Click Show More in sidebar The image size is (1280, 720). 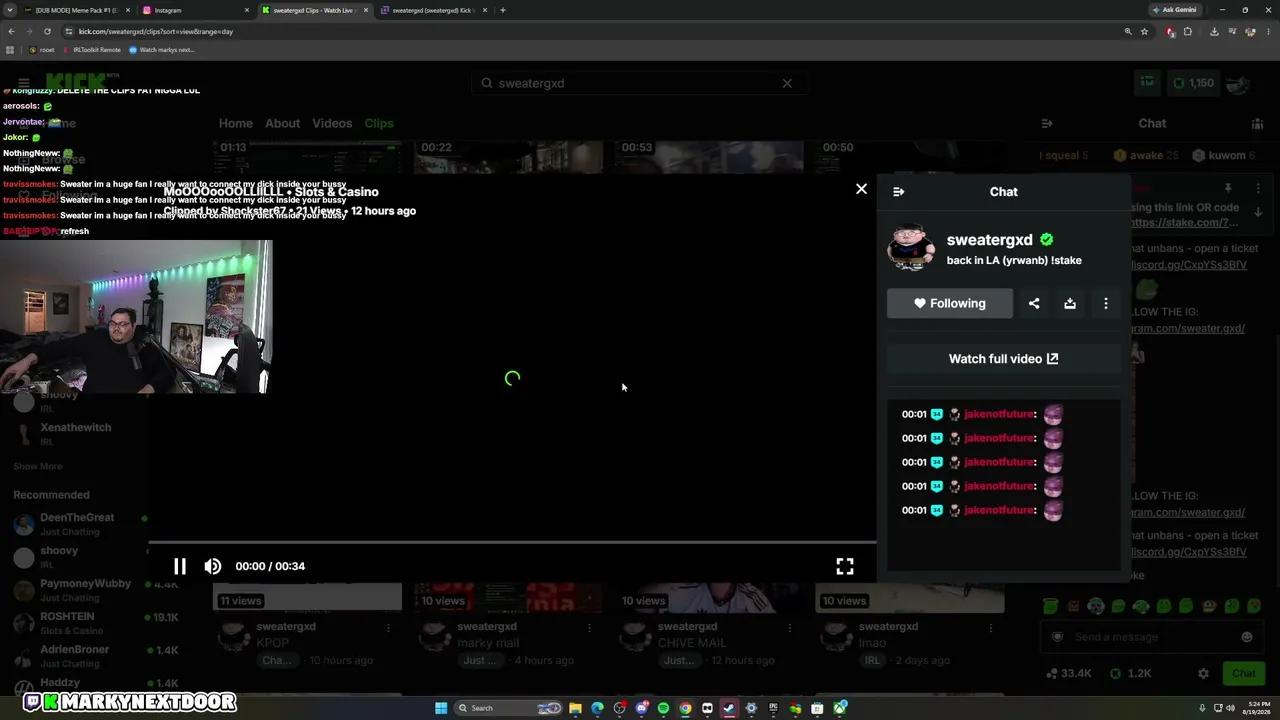click(38, 466)
